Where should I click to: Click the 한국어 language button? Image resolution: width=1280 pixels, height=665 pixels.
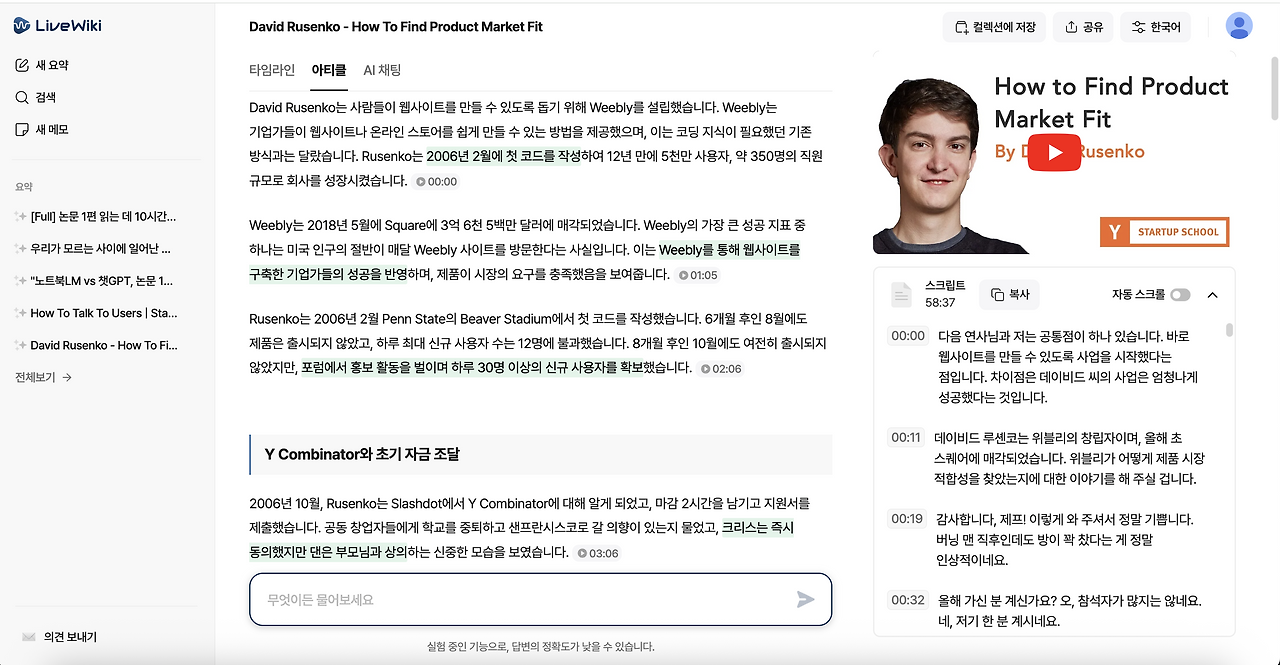(x=1155, y=27)
